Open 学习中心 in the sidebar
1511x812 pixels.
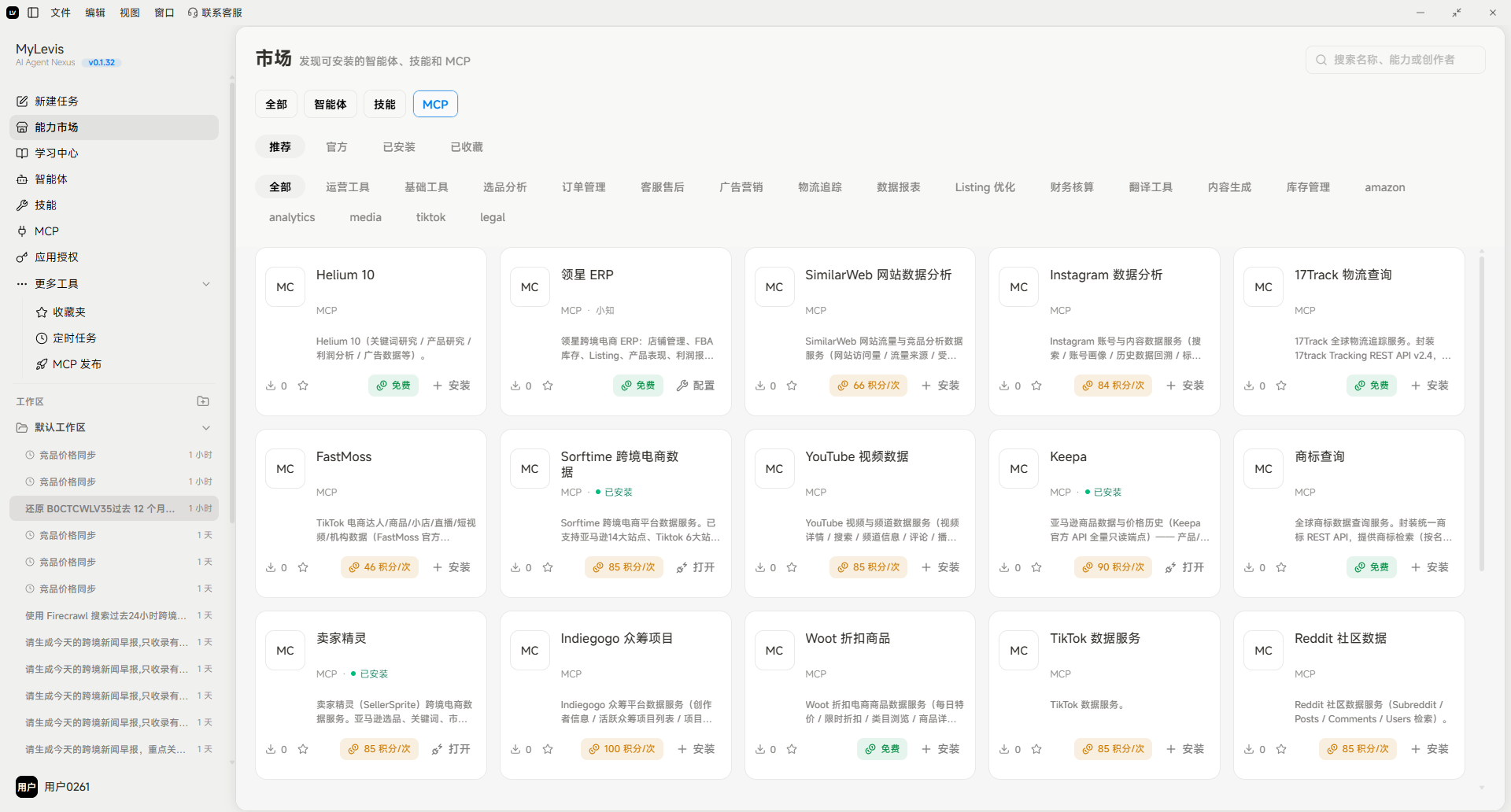tap(114, 153)
